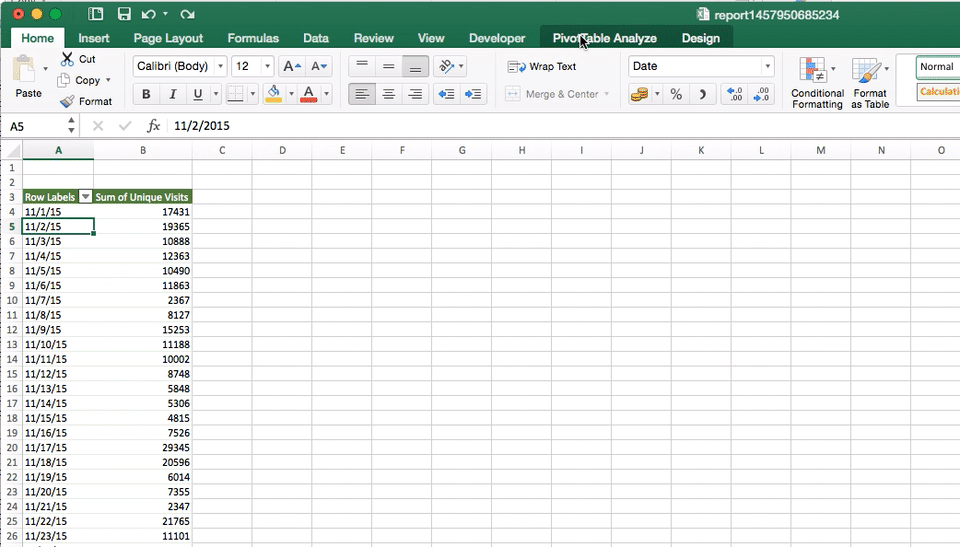Image resolution: width=960 pixels, height=547 pixels.
Task: Click the Increase Indent icon
Action: 473,94
